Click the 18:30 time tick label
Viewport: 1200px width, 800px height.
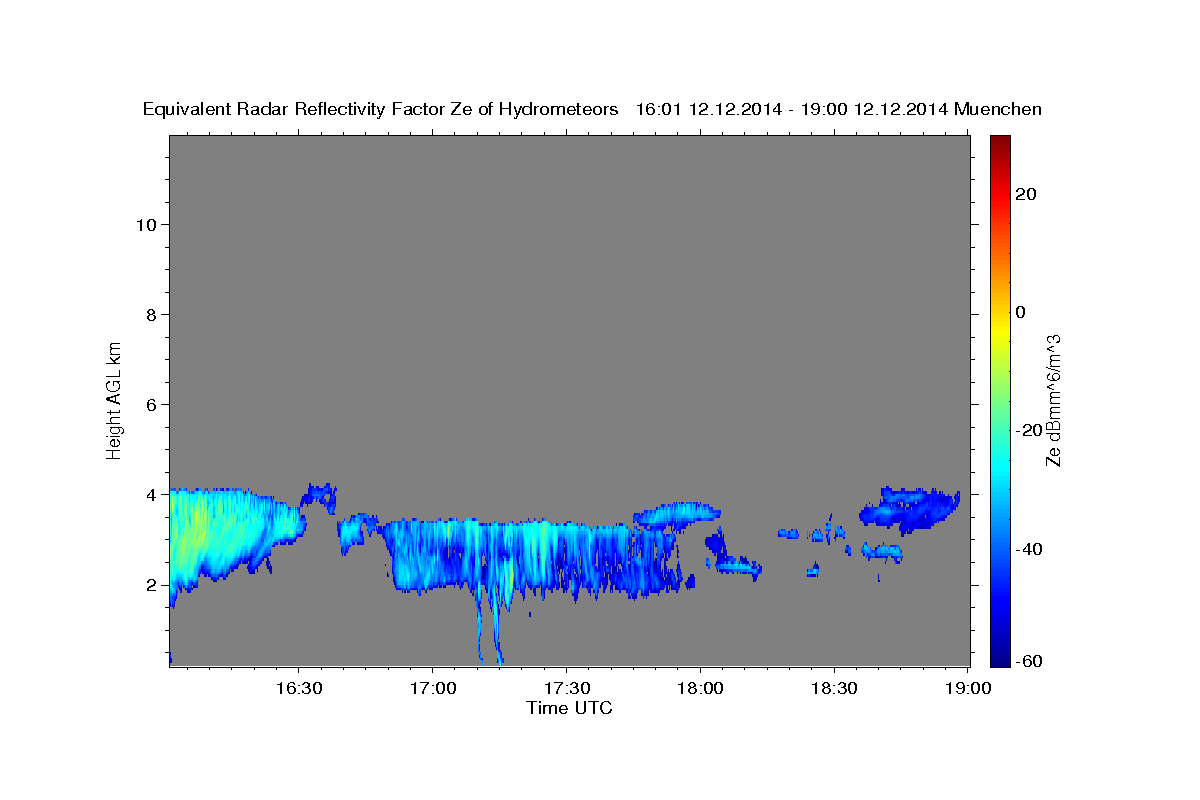[834, 688]
